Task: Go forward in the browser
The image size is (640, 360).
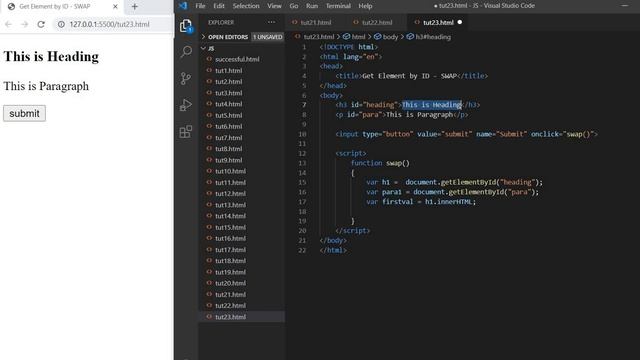Action: [x=24, y=24]
